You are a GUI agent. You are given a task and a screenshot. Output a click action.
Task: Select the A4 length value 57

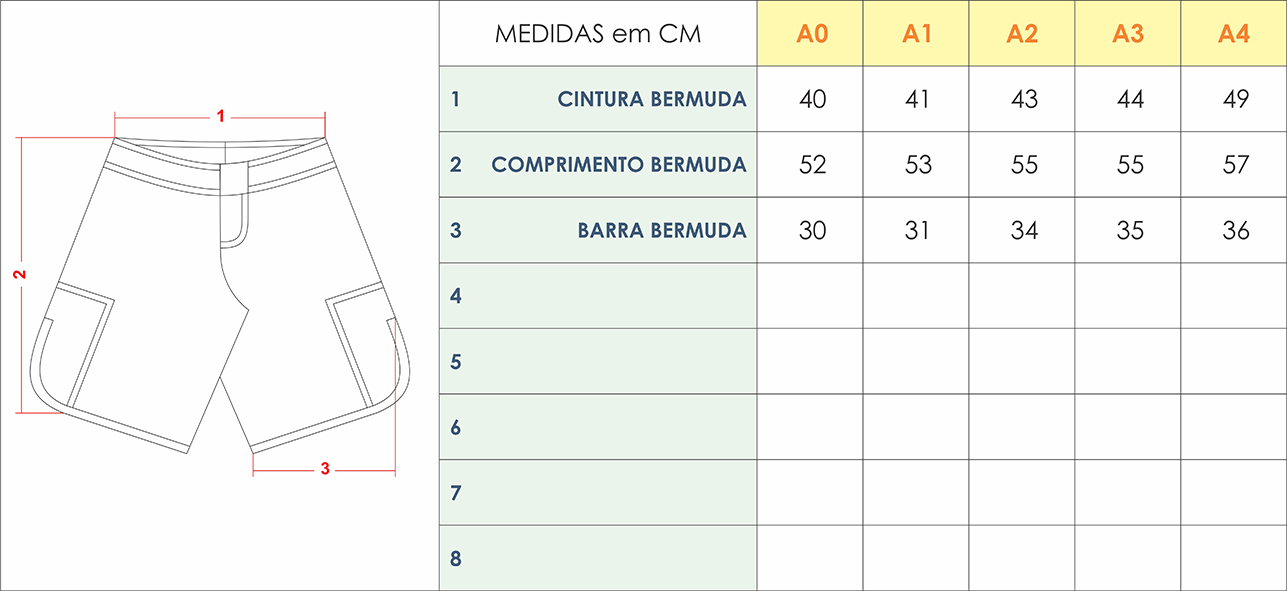(1235, 165)
